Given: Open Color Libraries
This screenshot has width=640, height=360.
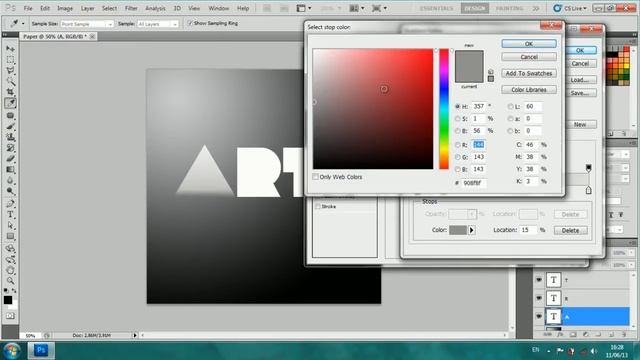Looking at the screenshot, I should click(x=529, y=89).
